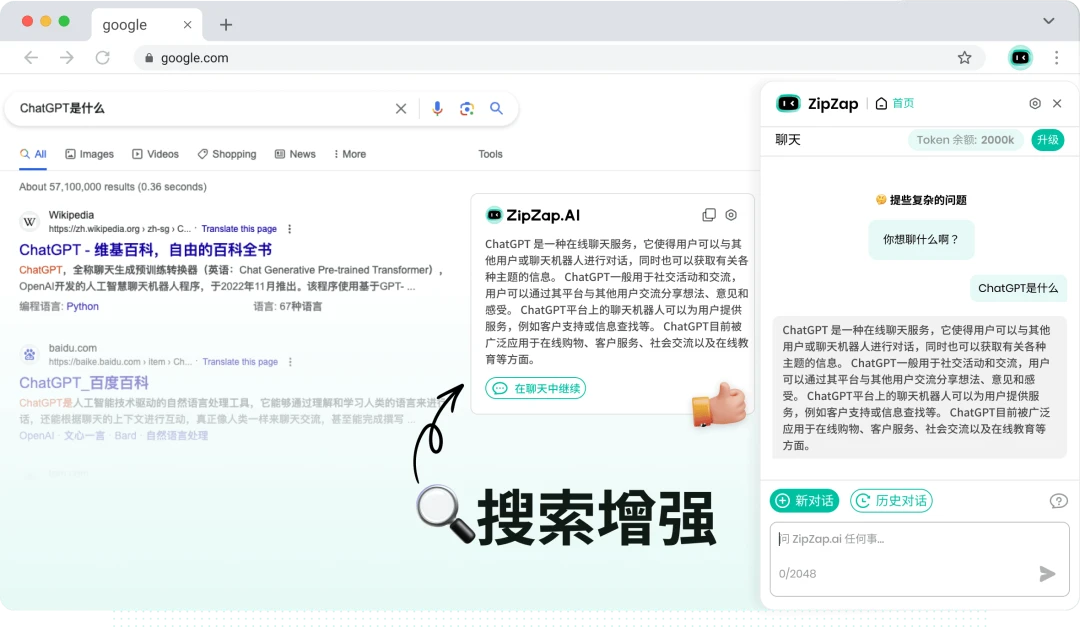Open Wikipedia result options menu
The width and height of the screenshot is (1080, 627).
point(289,229)
